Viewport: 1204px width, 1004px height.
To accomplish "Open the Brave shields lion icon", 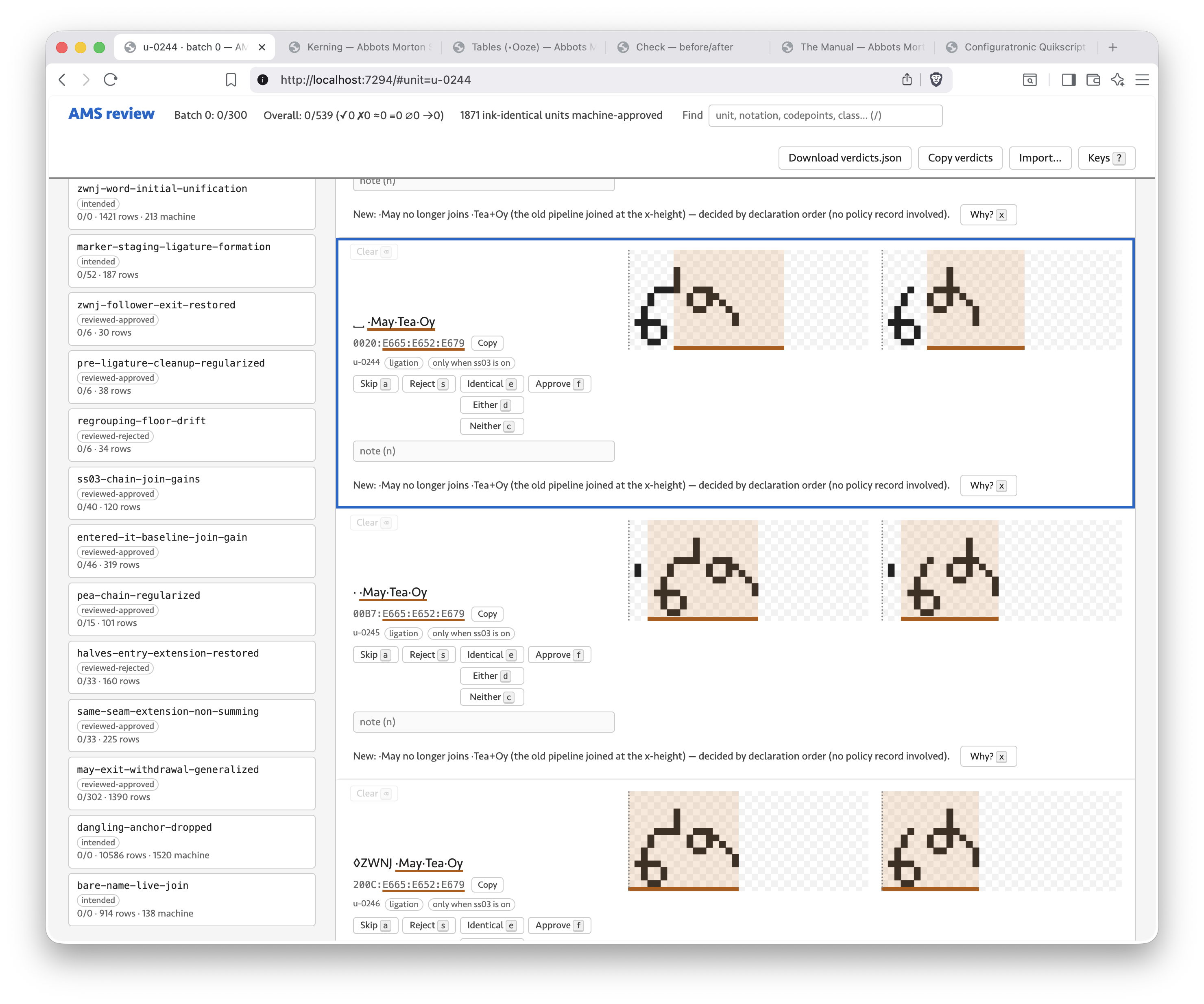I will click(x=936, y=80).
